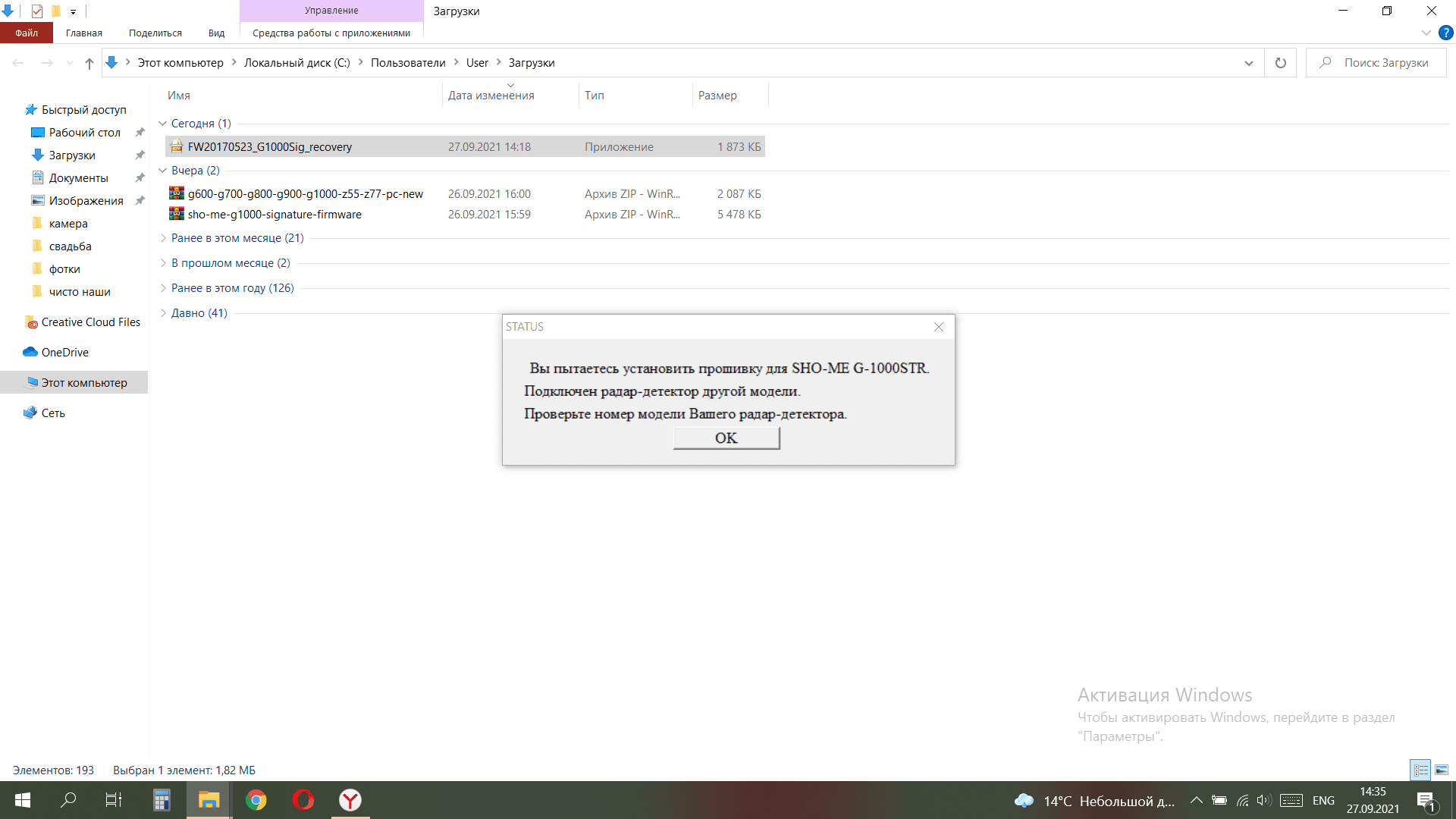Expand the ribbon chevron

point(1426,33)
